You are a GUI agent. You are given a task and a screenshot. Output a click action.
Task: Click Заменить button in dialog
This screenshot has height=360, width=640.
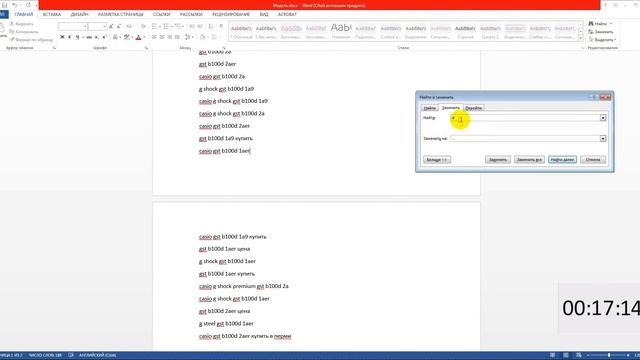[x=498, y=160]
